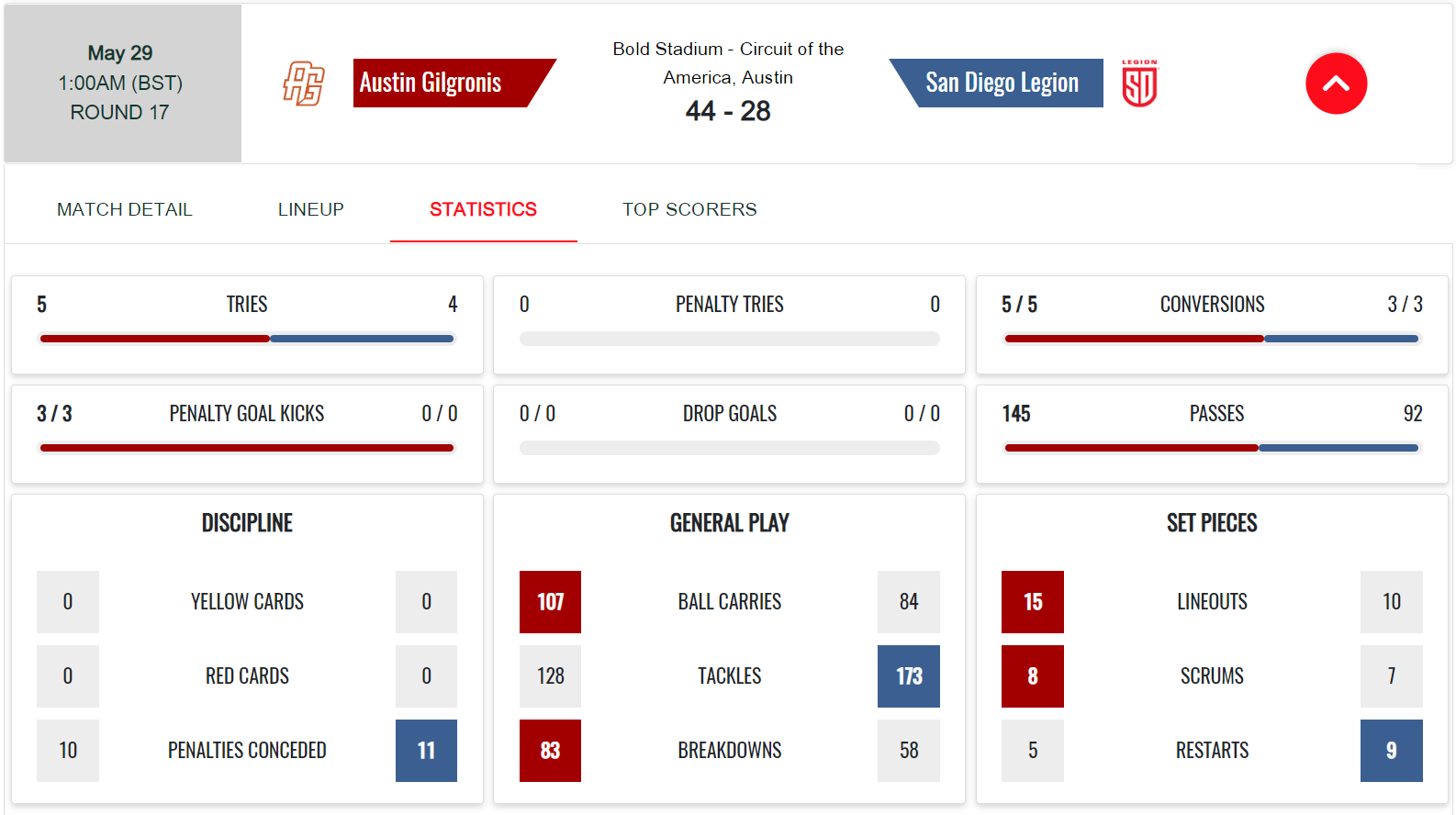The height and width of the screenshot is (815, 1456).
Task: Select the Statistics tab
Action: tap(483, 209)
